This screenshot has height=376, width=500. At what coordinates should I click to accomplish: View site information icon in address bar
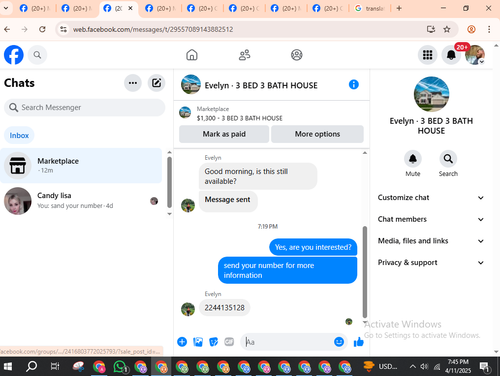pos(63,29)
